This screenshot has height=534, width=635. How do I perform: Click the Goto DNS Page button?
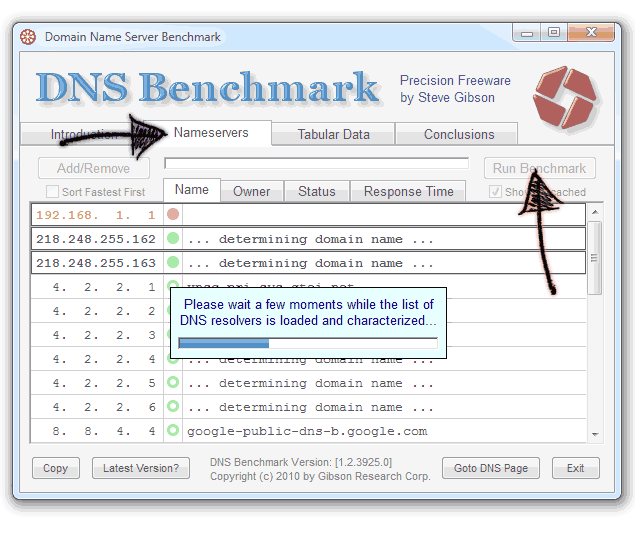pyautogui.click(x=490, y=468)
